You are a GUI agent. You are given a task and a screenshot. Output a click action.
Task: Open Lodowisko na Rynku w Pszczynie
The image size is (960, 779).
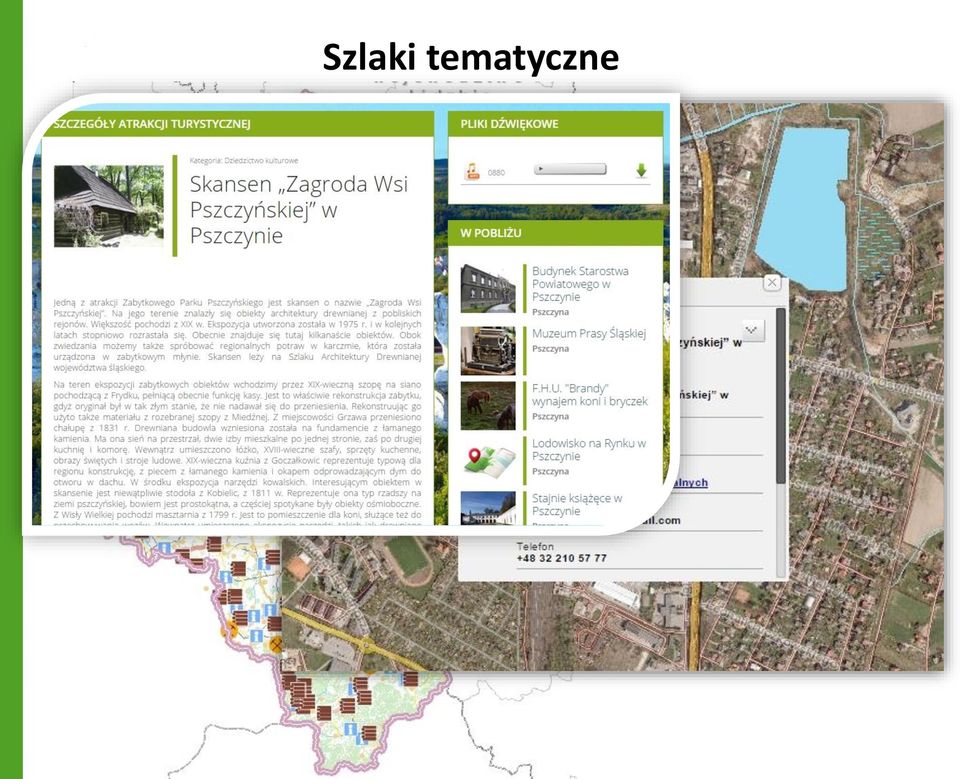(x=589, y=450)
